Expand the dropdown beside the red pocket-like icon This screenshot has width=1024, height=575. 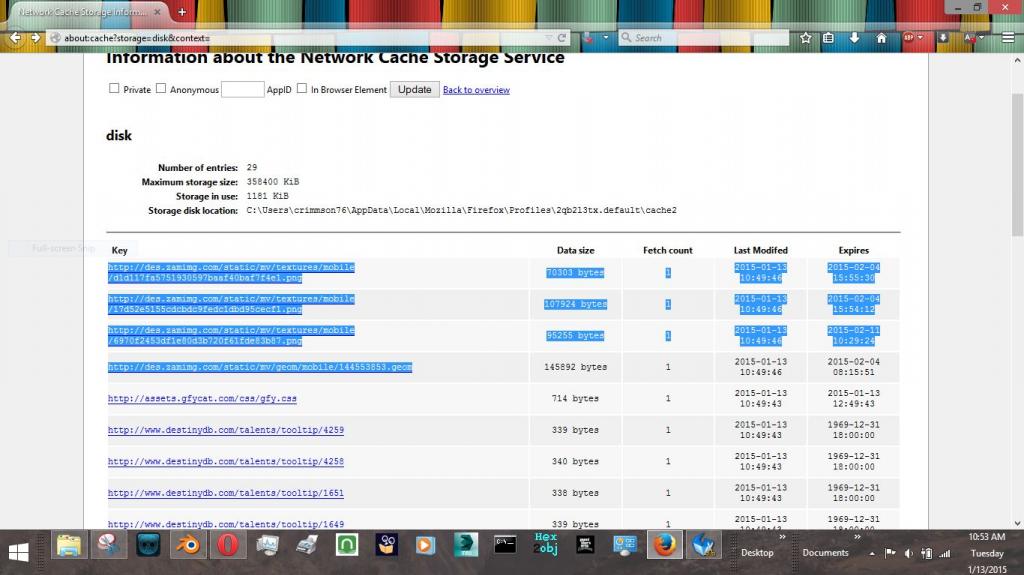point(605,38)
